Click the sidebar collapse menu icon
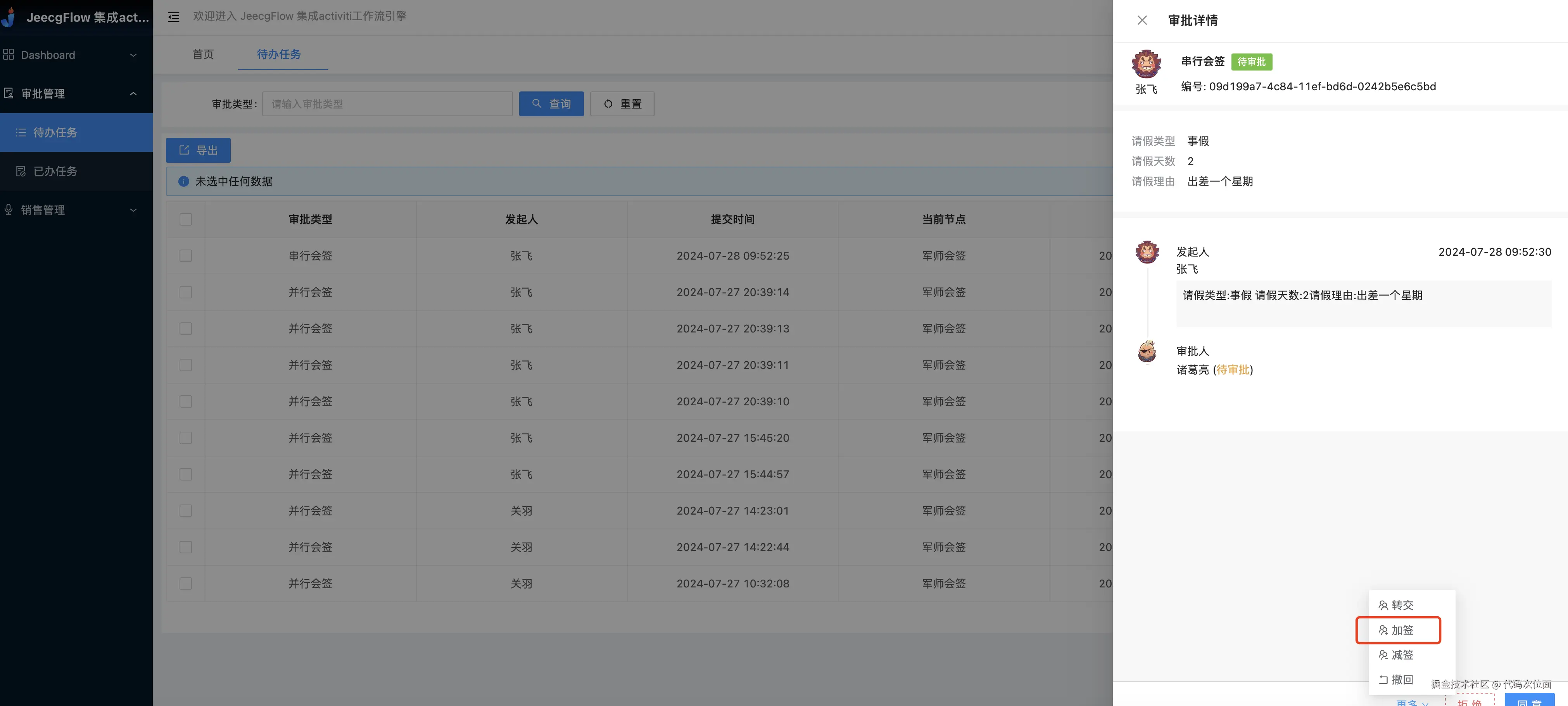Screen dimensions: 1568x706 (173, 17)
